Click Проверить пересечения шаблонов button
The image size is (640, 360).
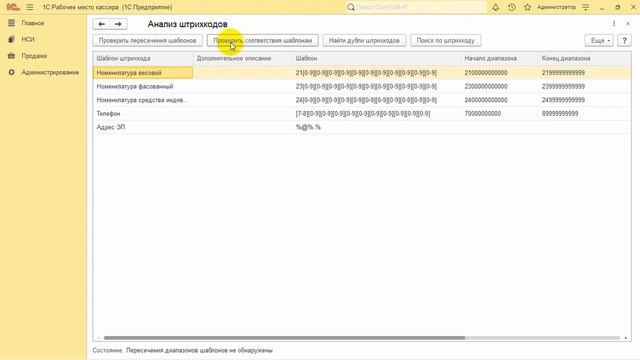click(147, 40)
